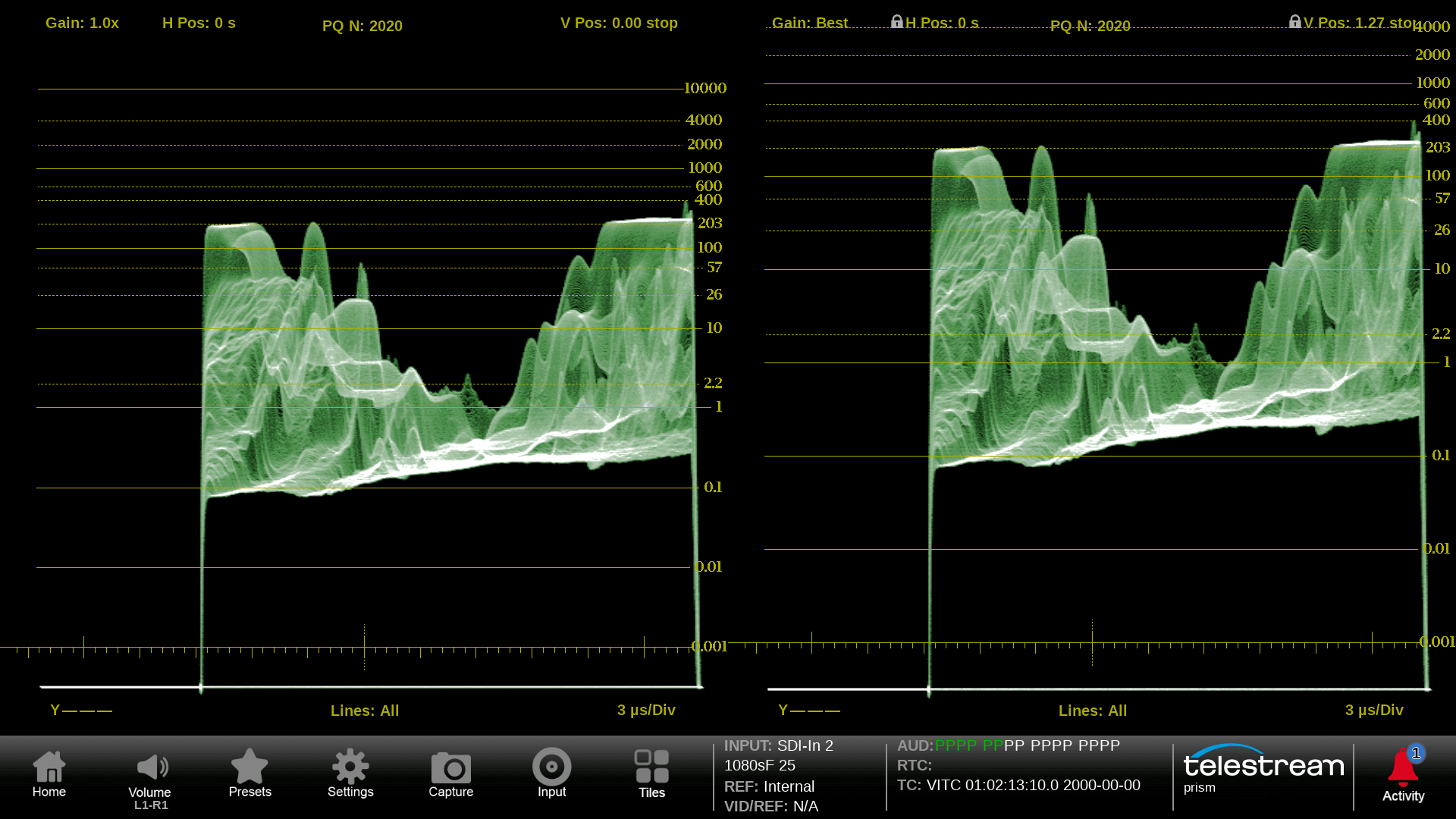Toggle the H Pos lock in right waveform
Screen dimensions: 1456x819
click(897, 22)
